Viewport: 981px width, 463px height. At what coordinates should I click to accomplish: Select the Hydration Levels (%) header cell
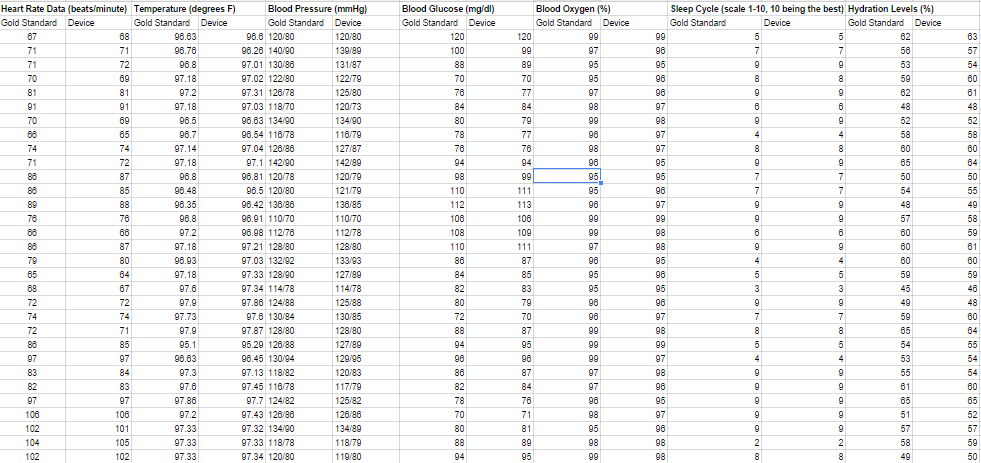pyautogui.click(x=894, y=8)
